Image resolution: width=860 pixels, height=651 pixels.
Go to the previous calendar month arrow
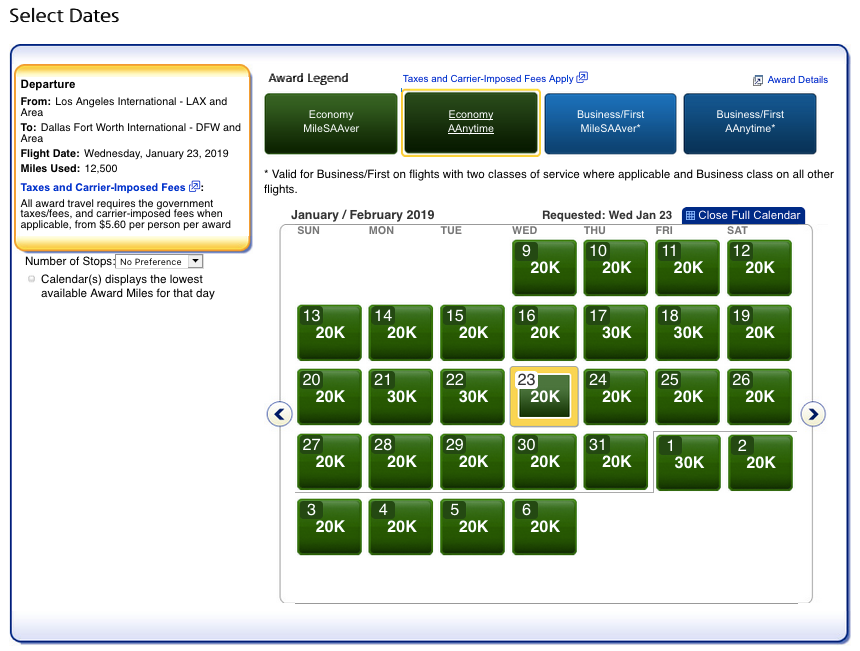click(x=280, y=413)
